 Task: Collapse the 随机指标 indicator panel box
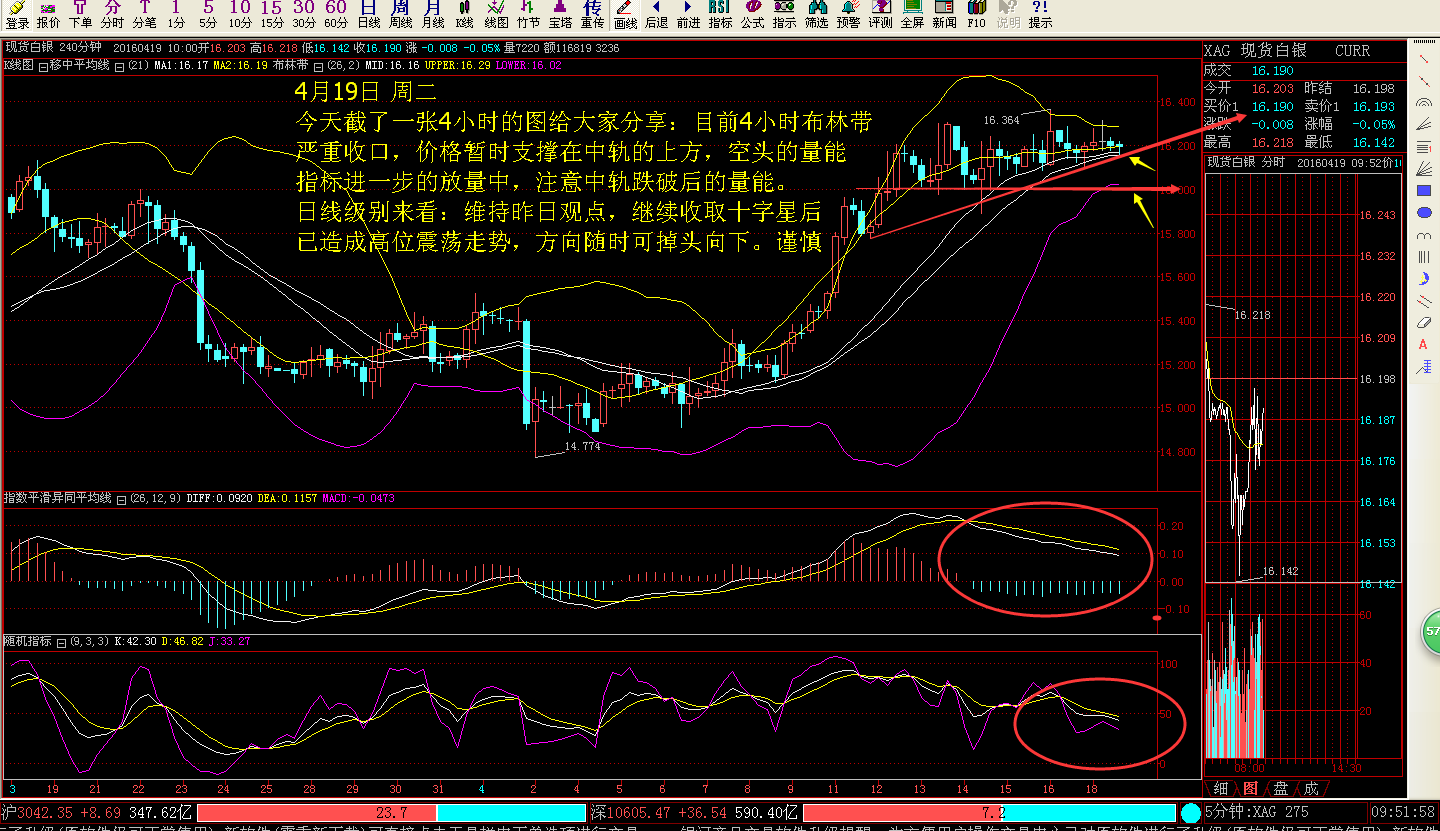click(x=61, y=641)
